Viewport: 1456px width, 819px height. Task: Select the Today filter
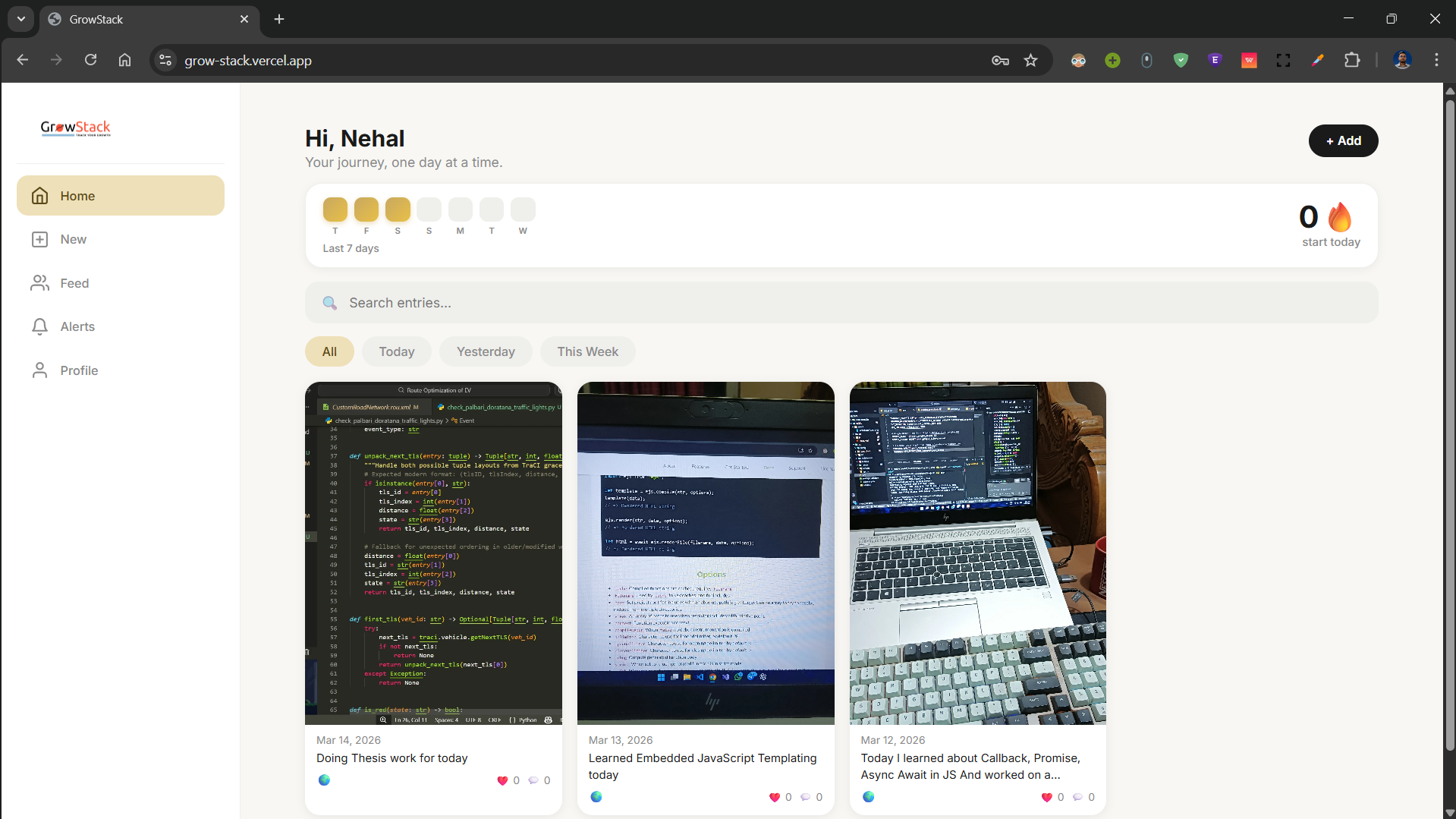pos(395,351)
